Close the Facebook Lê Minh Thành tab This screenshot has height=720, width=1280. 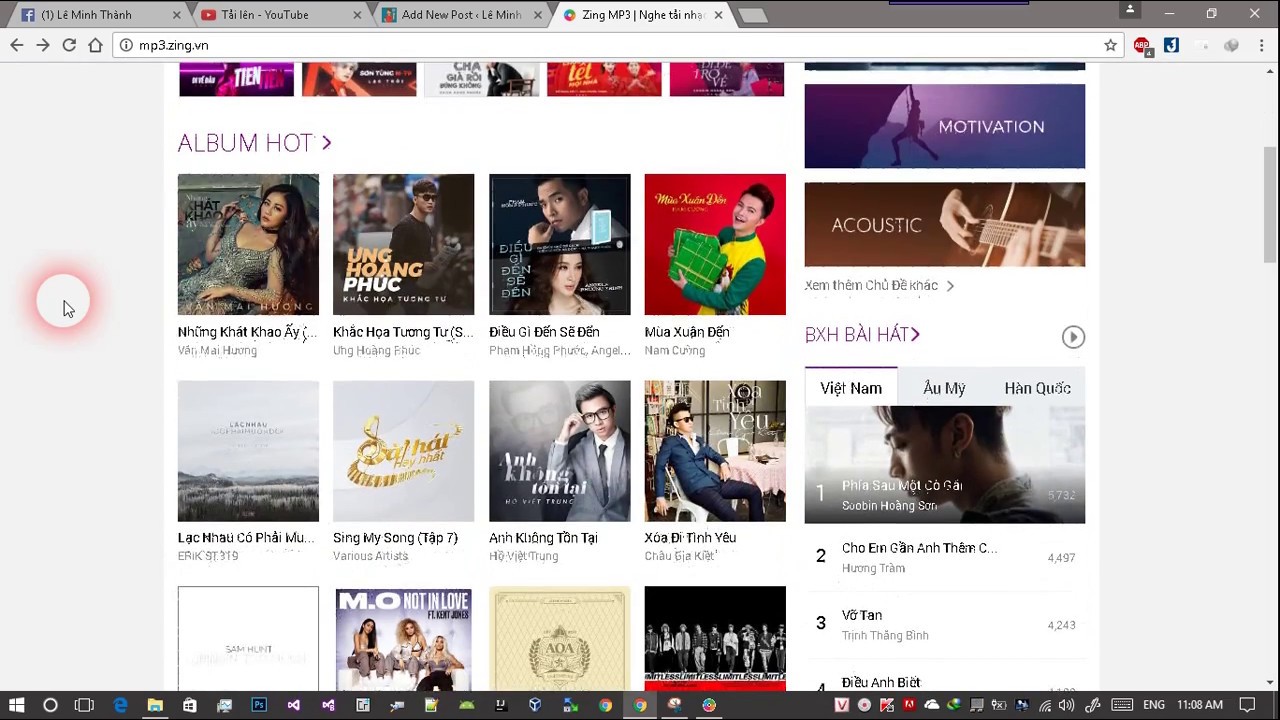(177, 15)
